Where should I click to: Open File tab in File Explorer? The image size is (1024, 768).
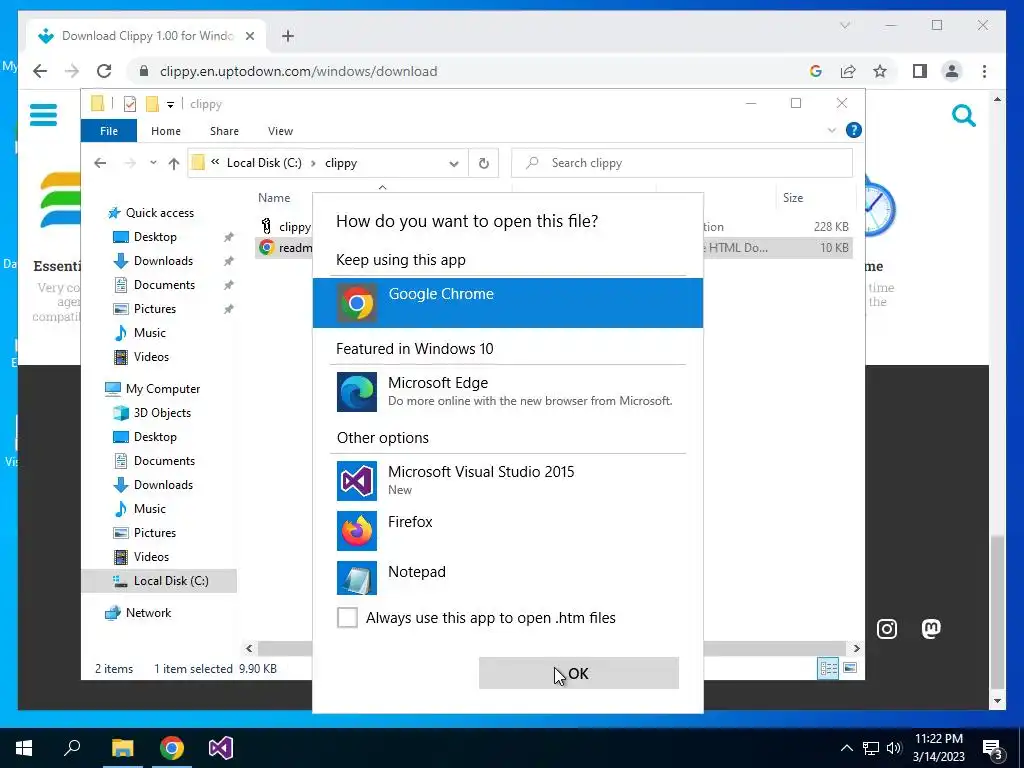point(109,131)
